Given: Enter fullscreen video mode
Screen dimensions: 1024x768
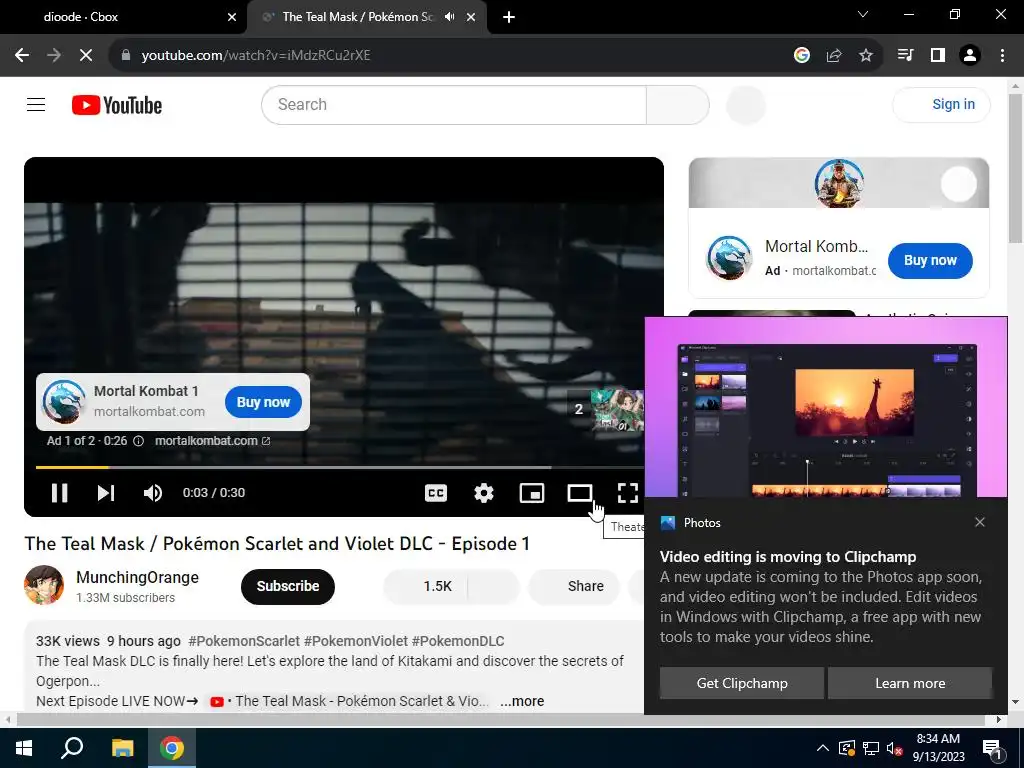Looking at the screenshot, I should (x=628, y=493).
